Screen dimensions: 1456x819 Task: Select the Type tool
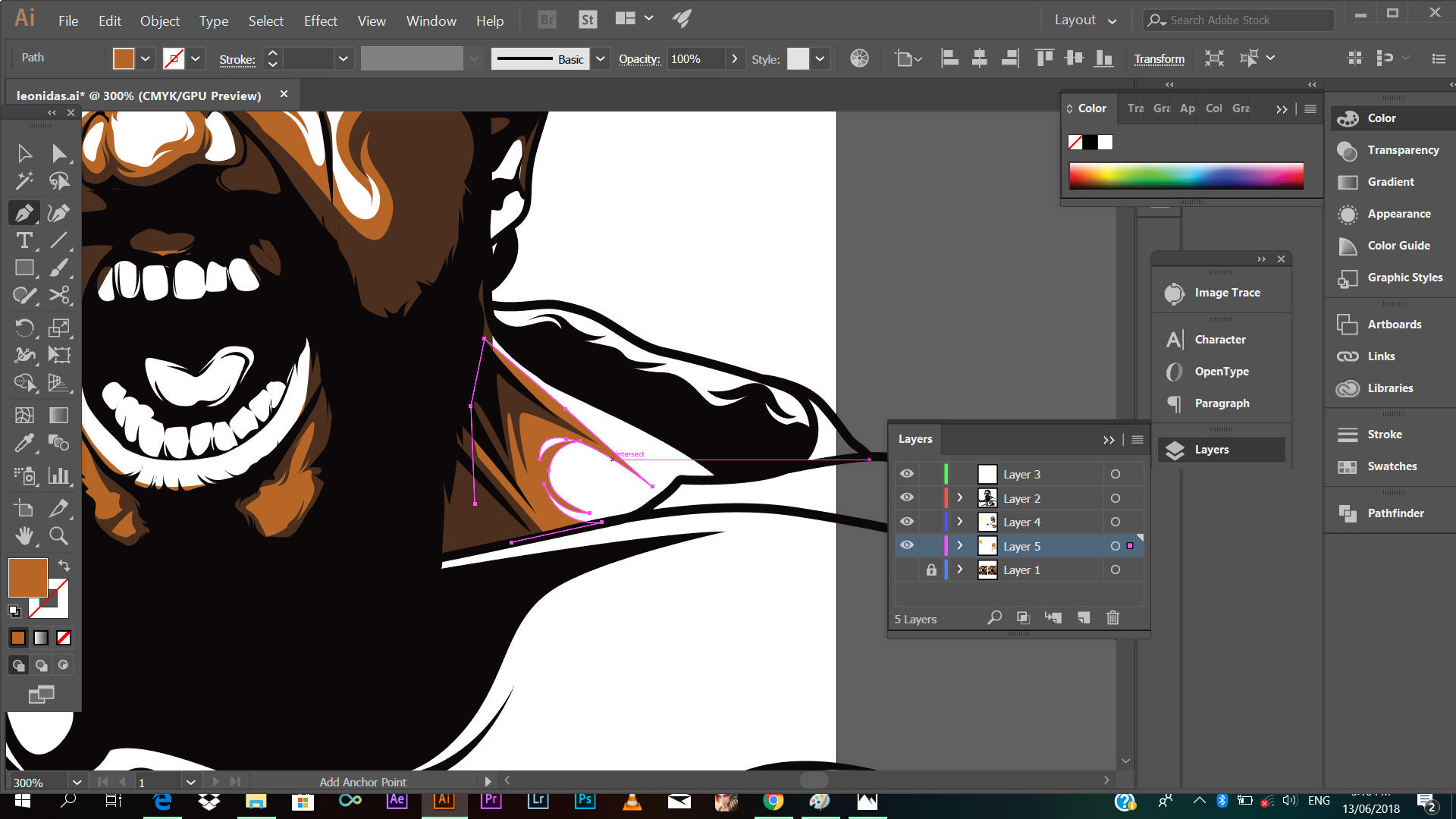pos(24,241)
